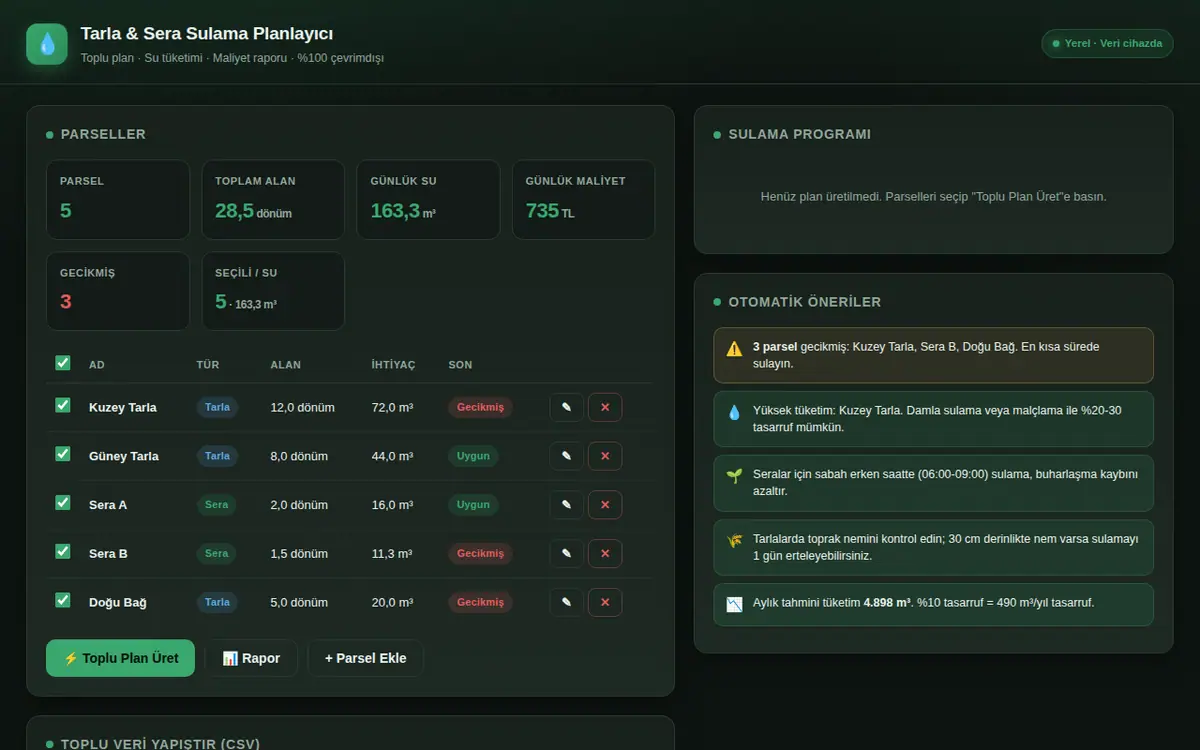1200x750 pixels.
Task: Delete the Doğu Bağ parcel
Action: [x=605, y=602]
